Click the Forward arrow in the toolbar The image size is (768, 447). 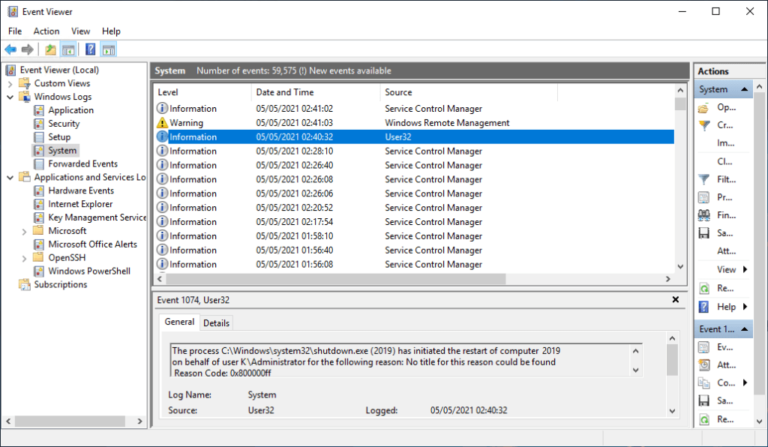(x=28, y=49)
